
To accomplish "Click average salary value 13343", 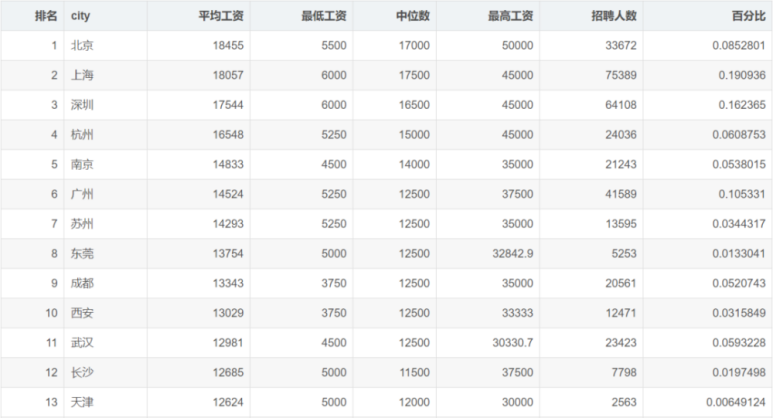I will click(x=228, y=283).
